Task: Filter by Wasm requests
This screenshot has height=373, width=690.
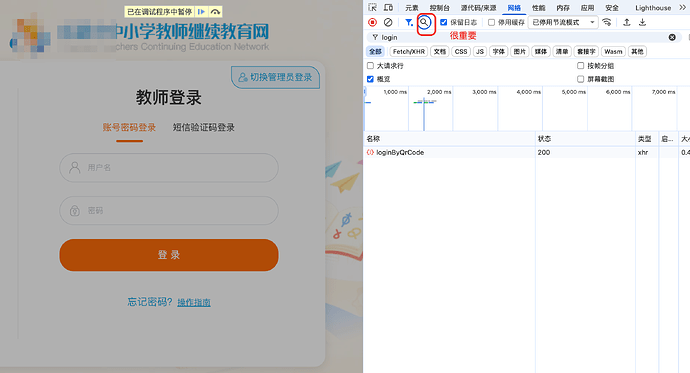Action: (613, 51)
